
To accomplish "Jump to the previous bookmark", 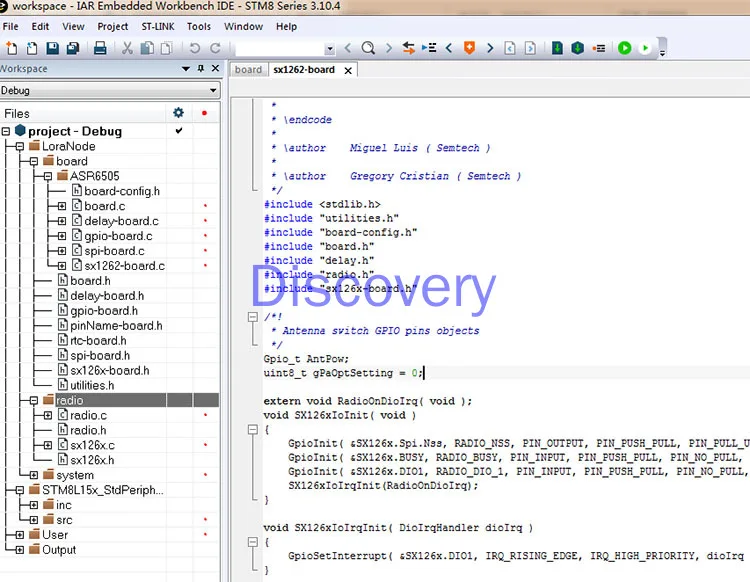I will 449,48.
